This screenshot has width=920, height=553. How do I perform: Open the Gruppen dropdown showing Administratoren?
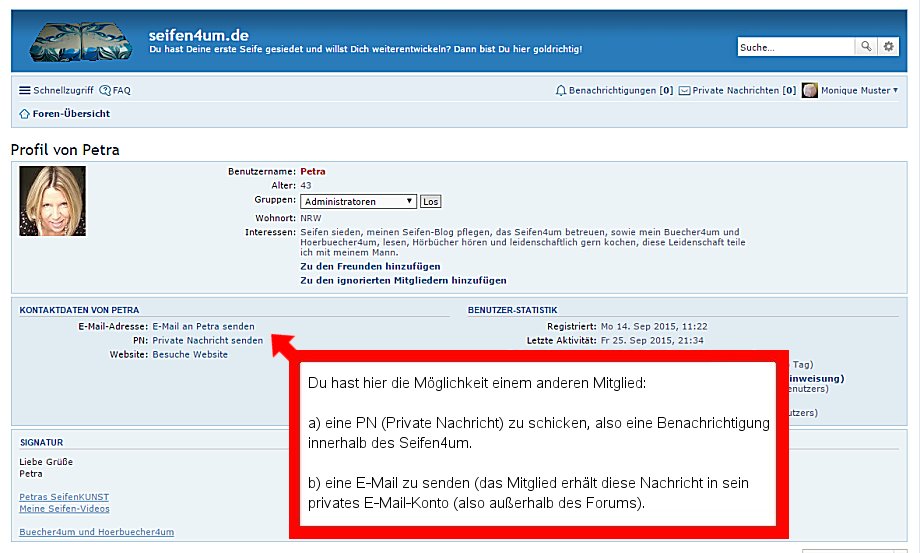[358, 201]
